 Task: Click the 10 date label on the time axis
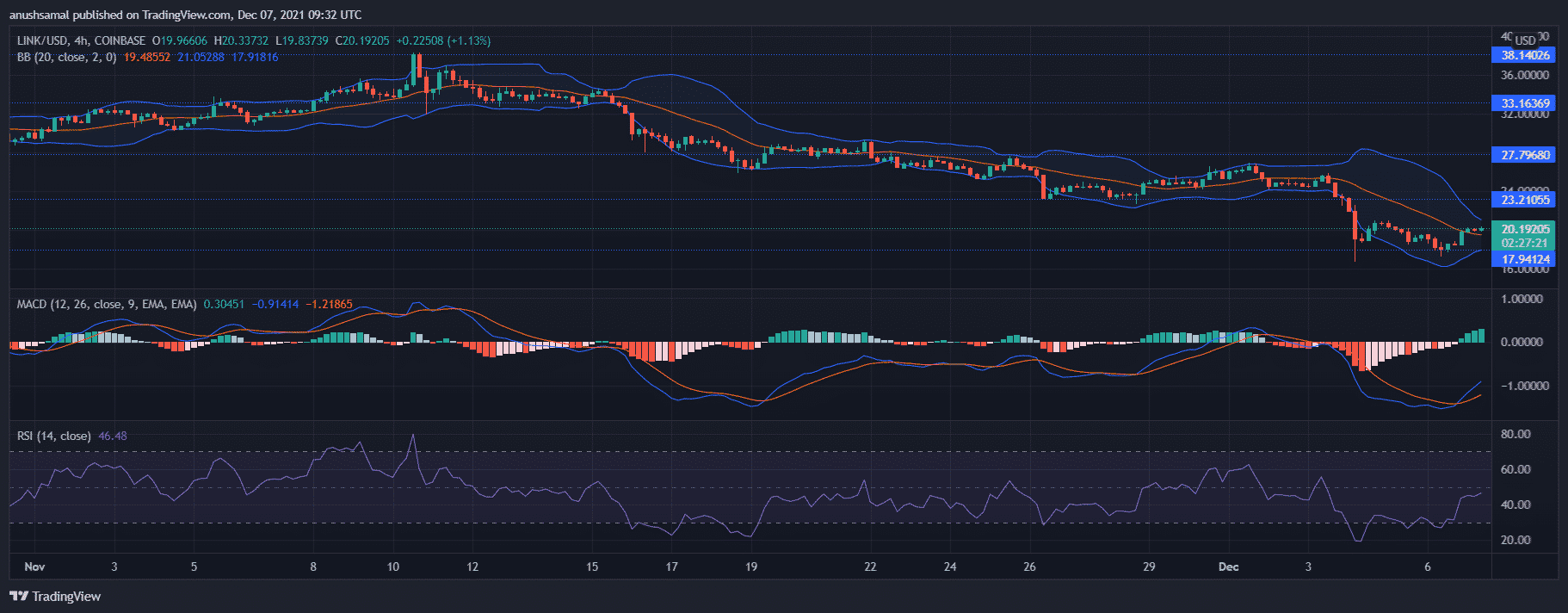393,567
